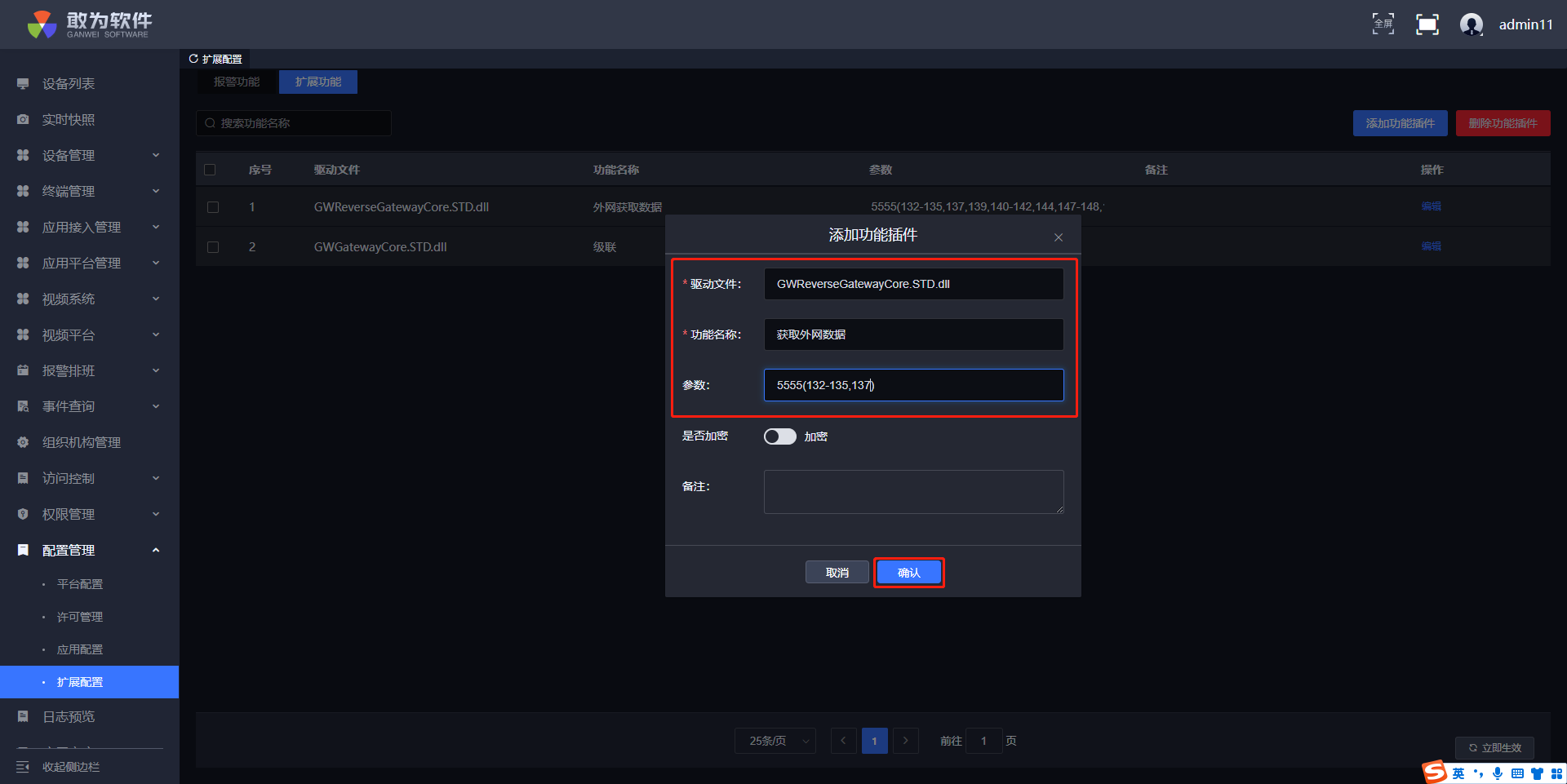Open the 25条/页 page size dropdown
Screen dimensions: 1567x784
click(775, 741)
